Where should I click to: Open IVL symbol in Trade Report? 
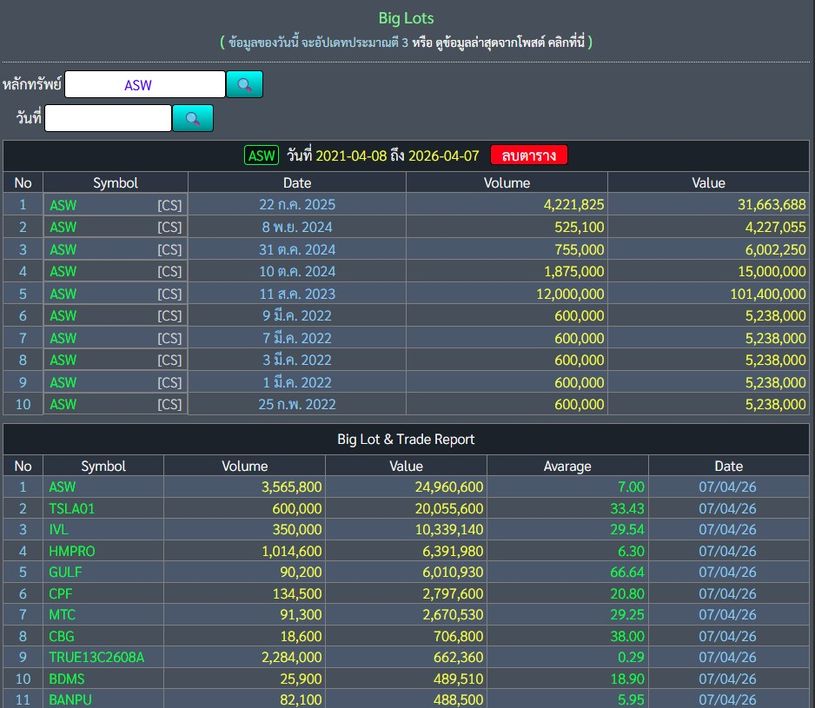tap(59, 530)
